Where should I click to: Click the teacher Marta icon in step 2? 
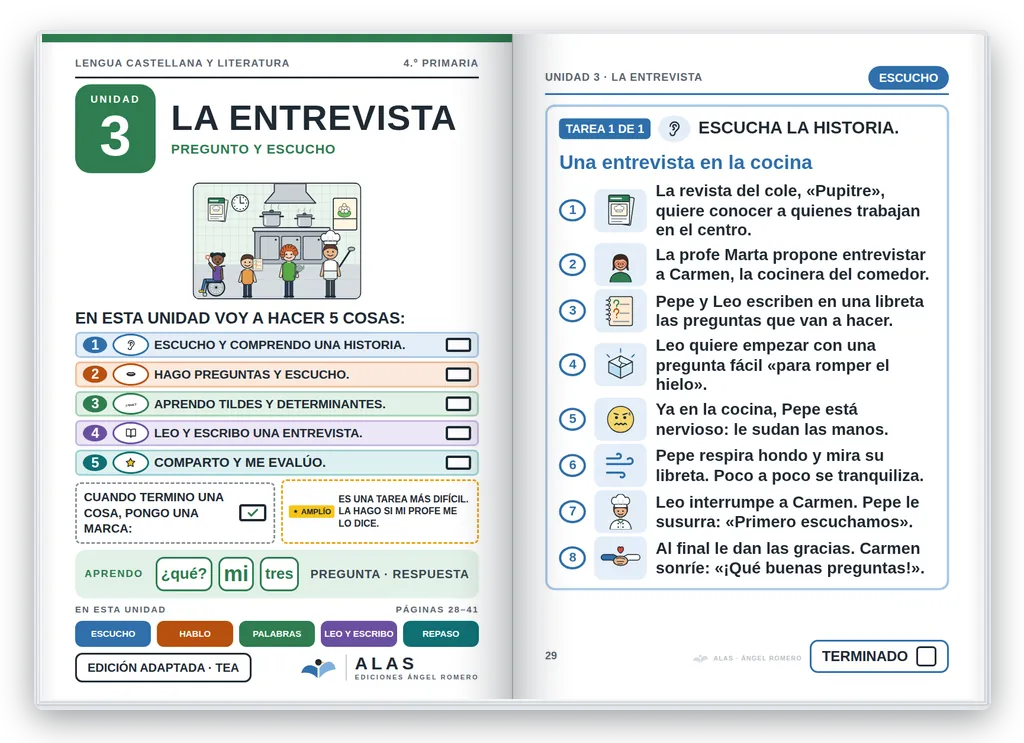tap(620, 264)
